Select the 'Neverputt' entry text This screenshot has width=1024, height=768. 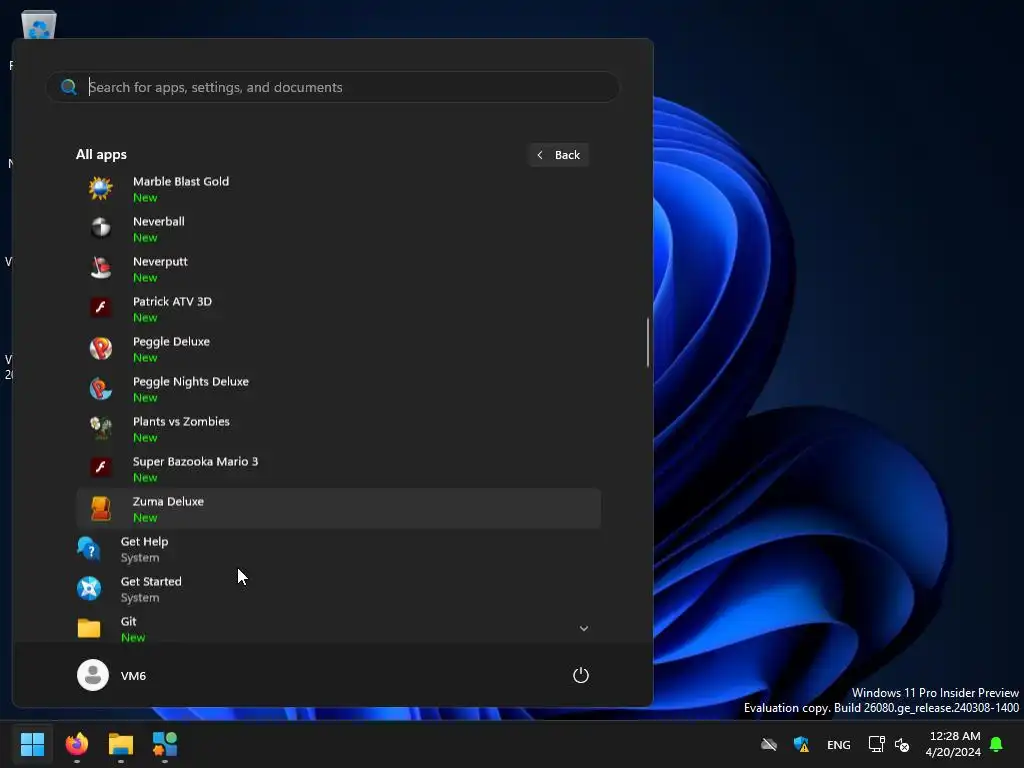(160, 261)
